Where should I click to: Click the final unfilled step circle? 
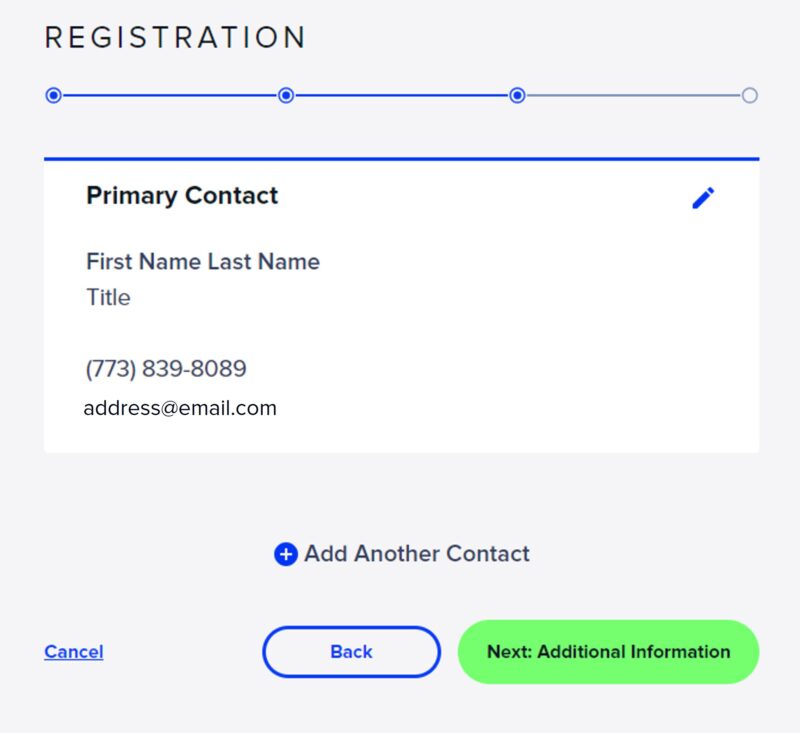click(x=749, y=96)
